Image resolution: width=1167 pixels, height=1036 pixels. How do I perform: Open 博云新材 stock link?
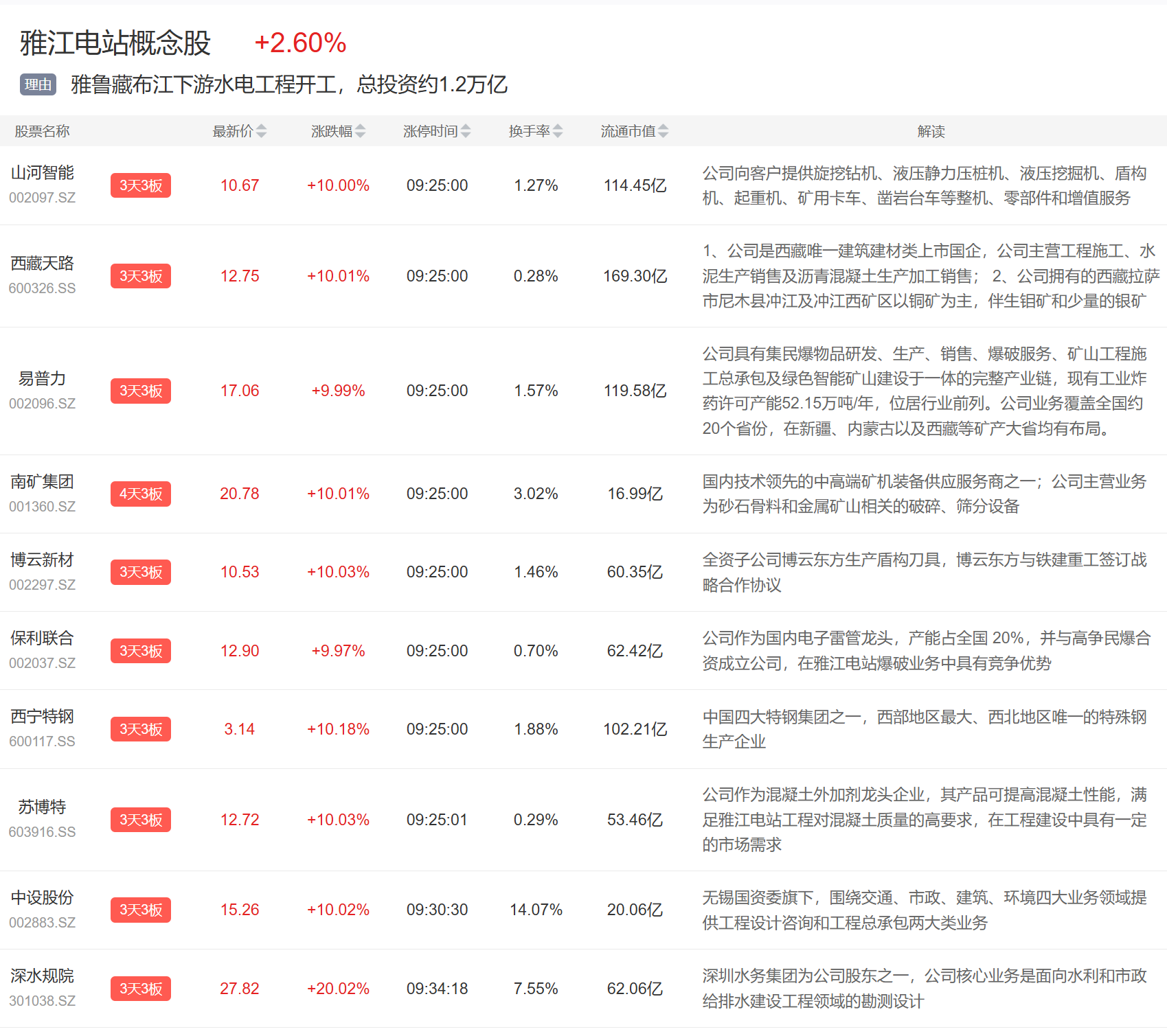point(42,560)
